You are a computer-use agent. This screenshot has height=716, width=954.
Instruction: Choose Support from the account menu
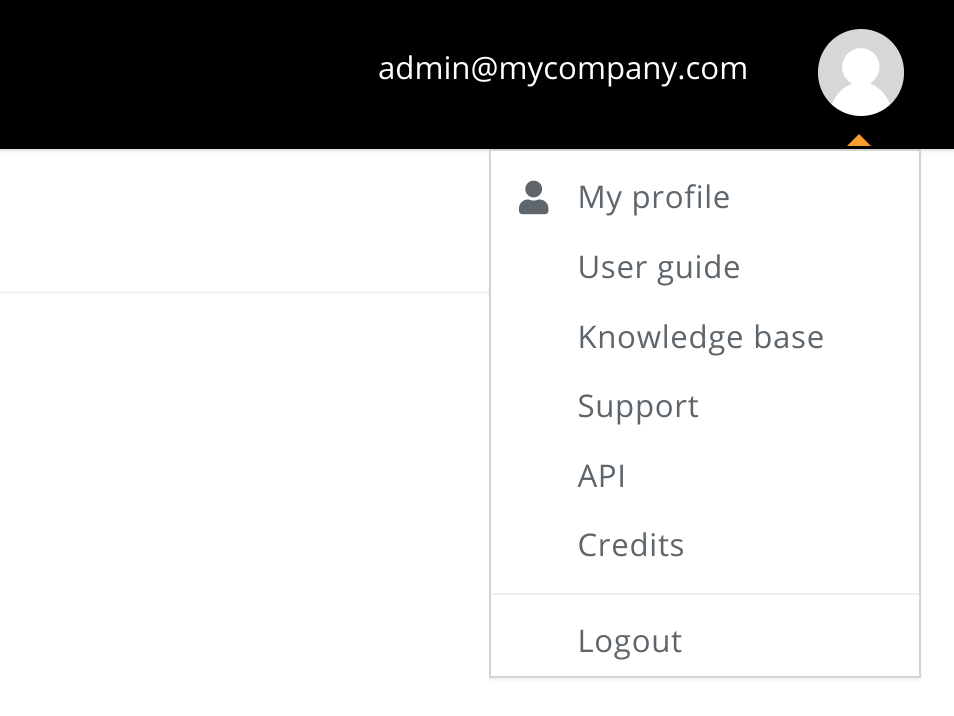tap(705, 406)
